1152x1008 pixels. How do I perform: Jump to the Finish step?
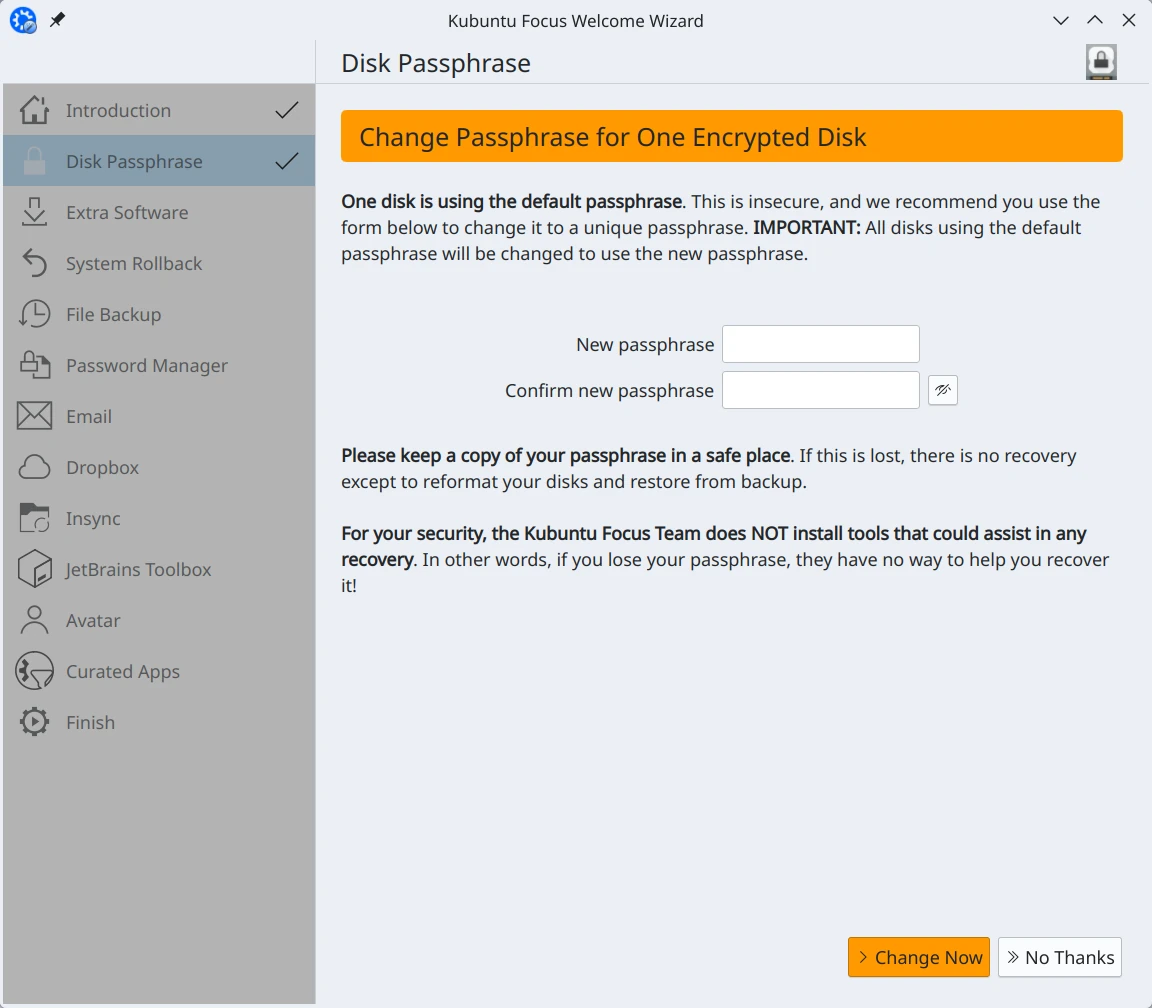[x=159, y=722]
